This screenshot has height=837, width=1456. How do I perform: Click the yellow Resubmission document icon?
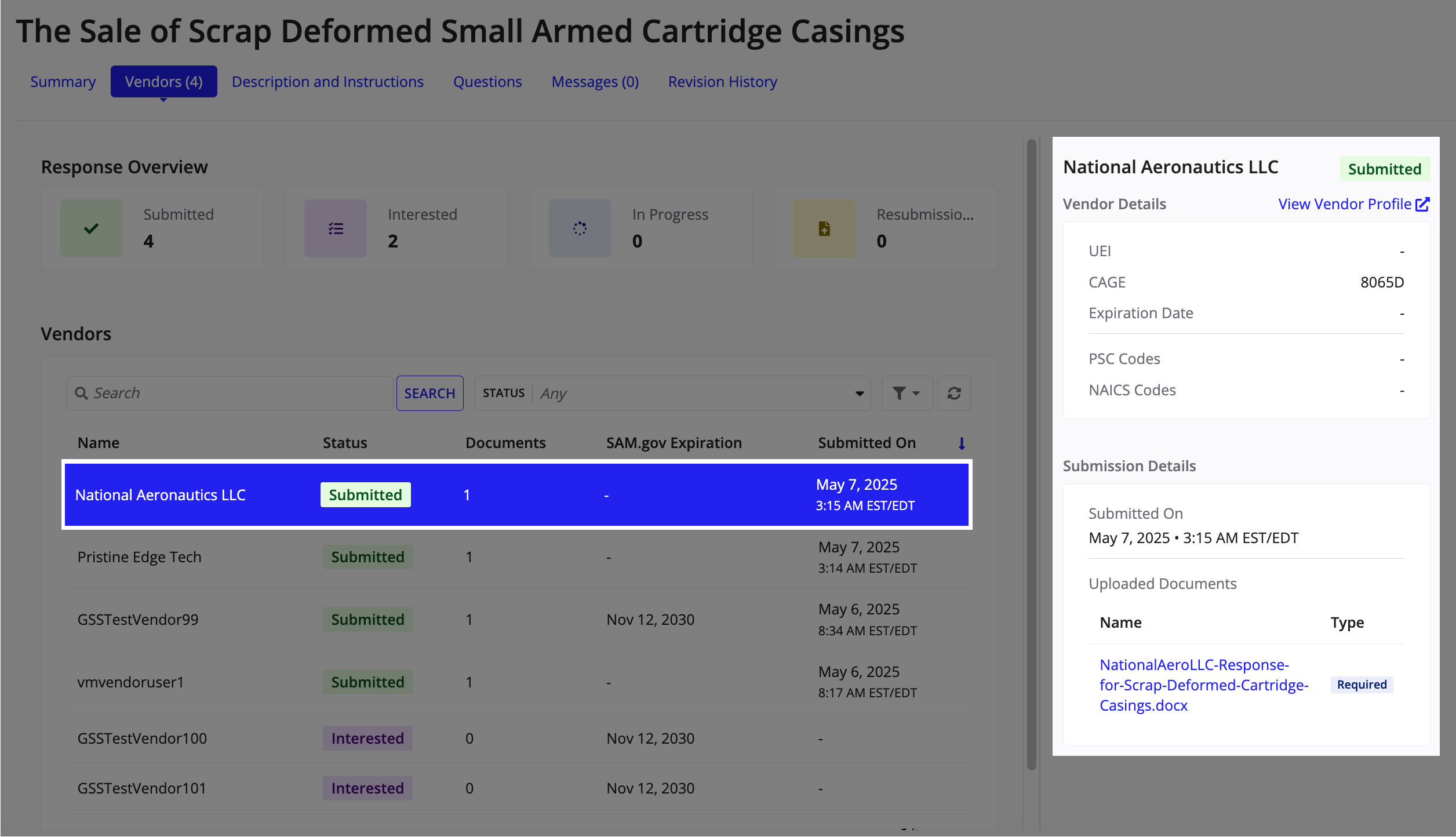point(824,228)
